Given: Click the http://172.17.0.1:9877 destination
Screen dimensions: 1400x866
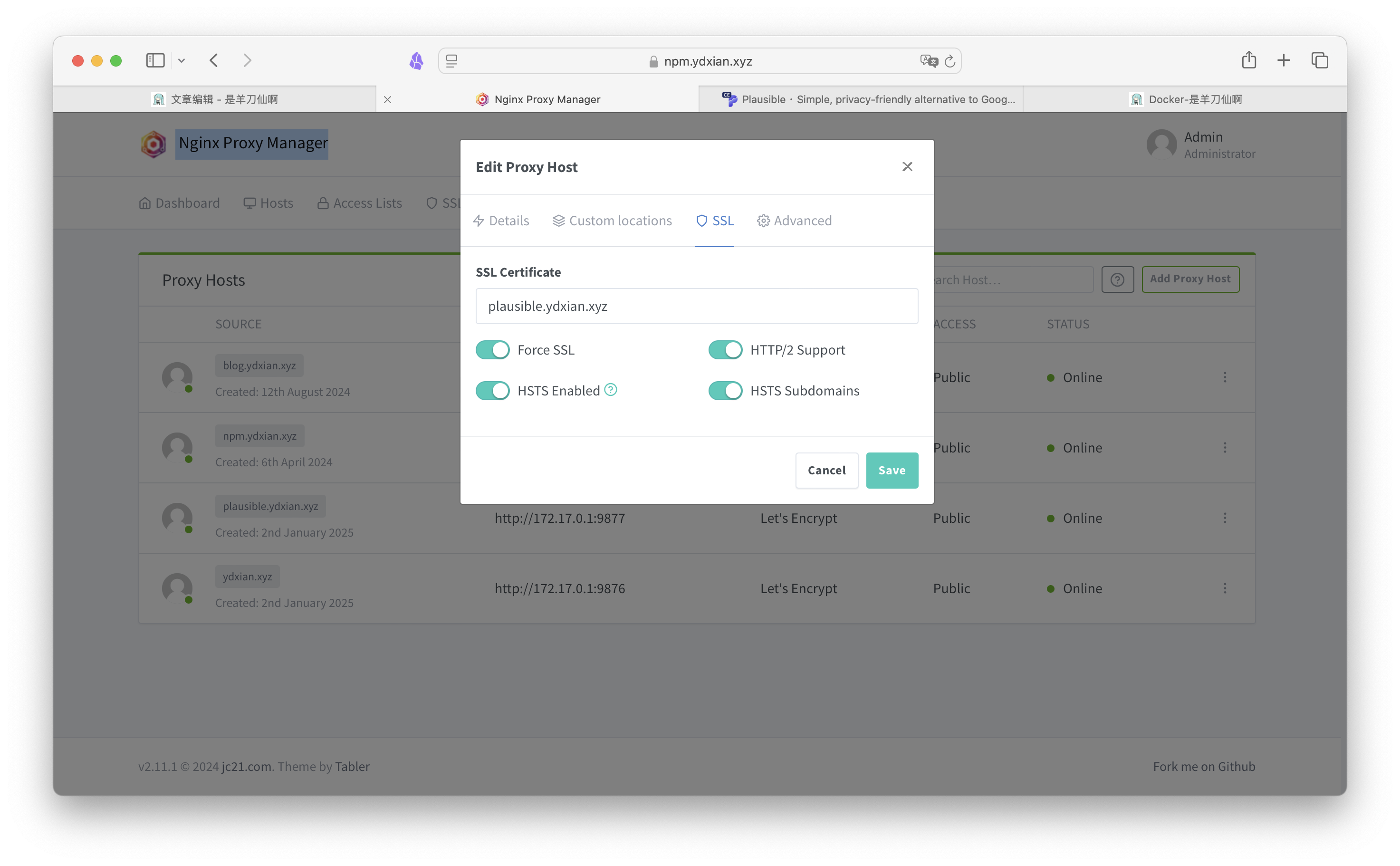Looking at the screenshot, I should tap(559, 519).
